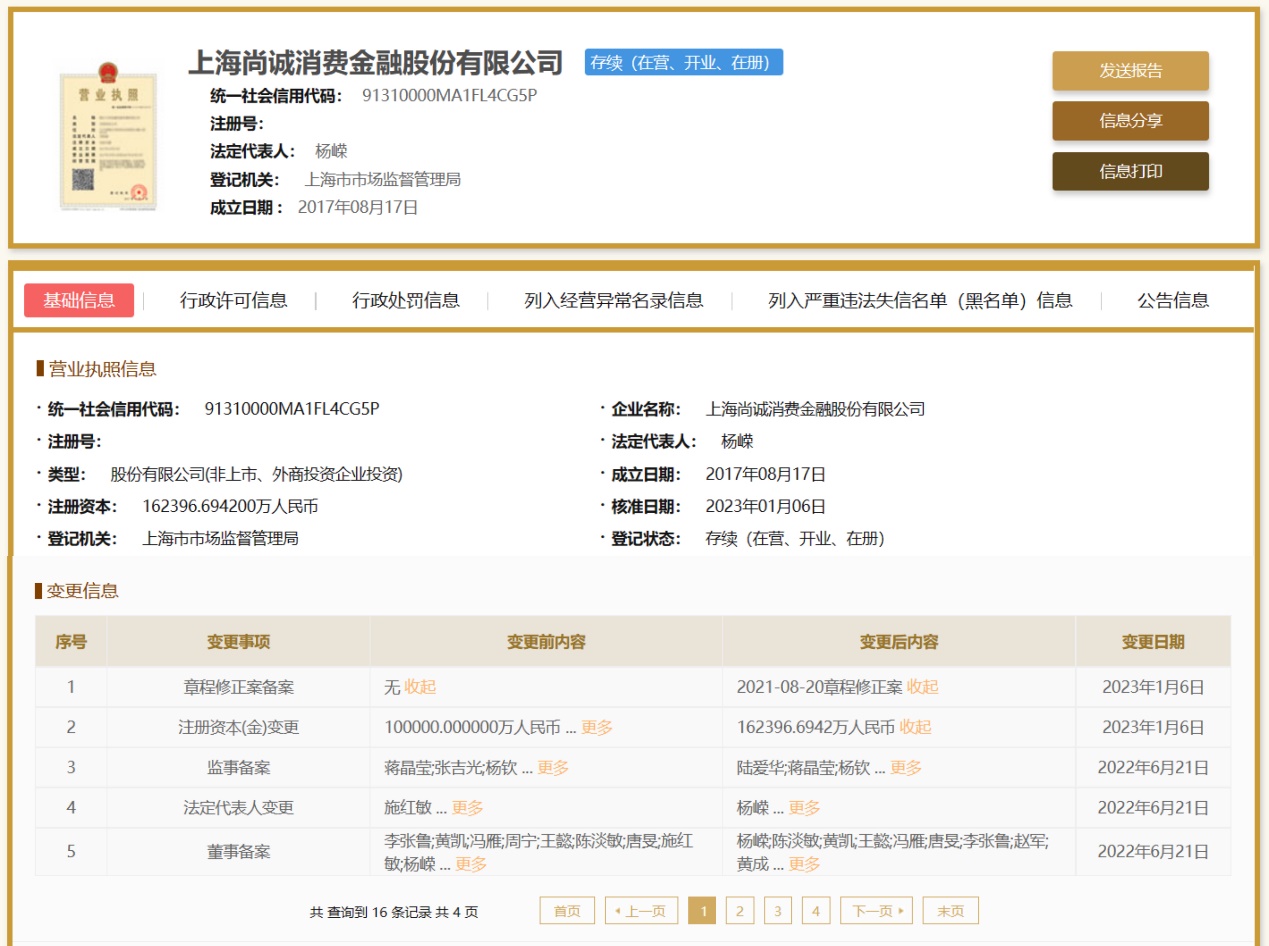Go to the 列入严重违法失信名单（黑名单）信息 tab
Viewport: 1269px width, 946px height.
(919, 300)
